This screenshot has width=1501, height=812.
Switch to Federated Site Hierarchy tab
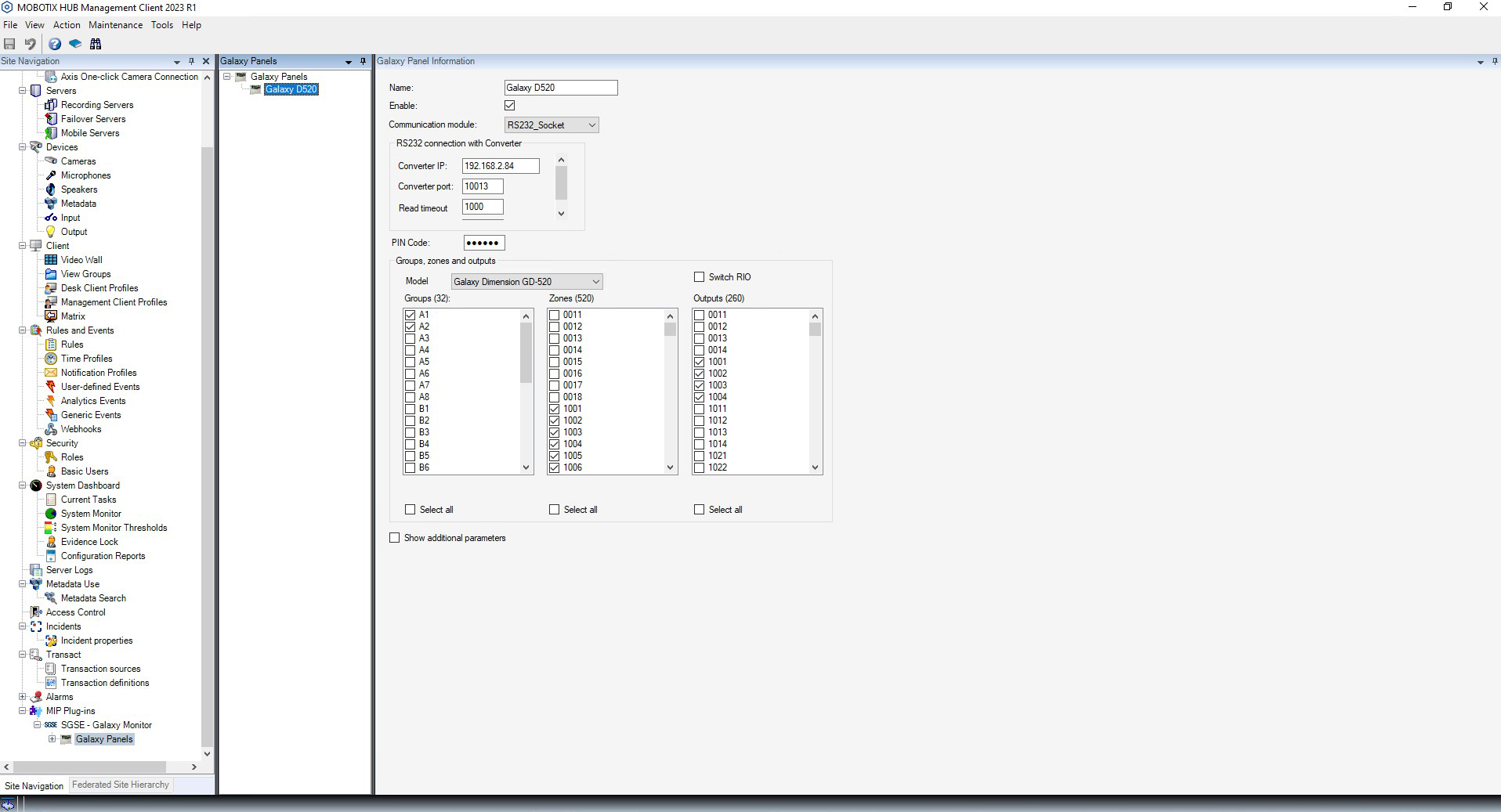(x=121, y=785)
